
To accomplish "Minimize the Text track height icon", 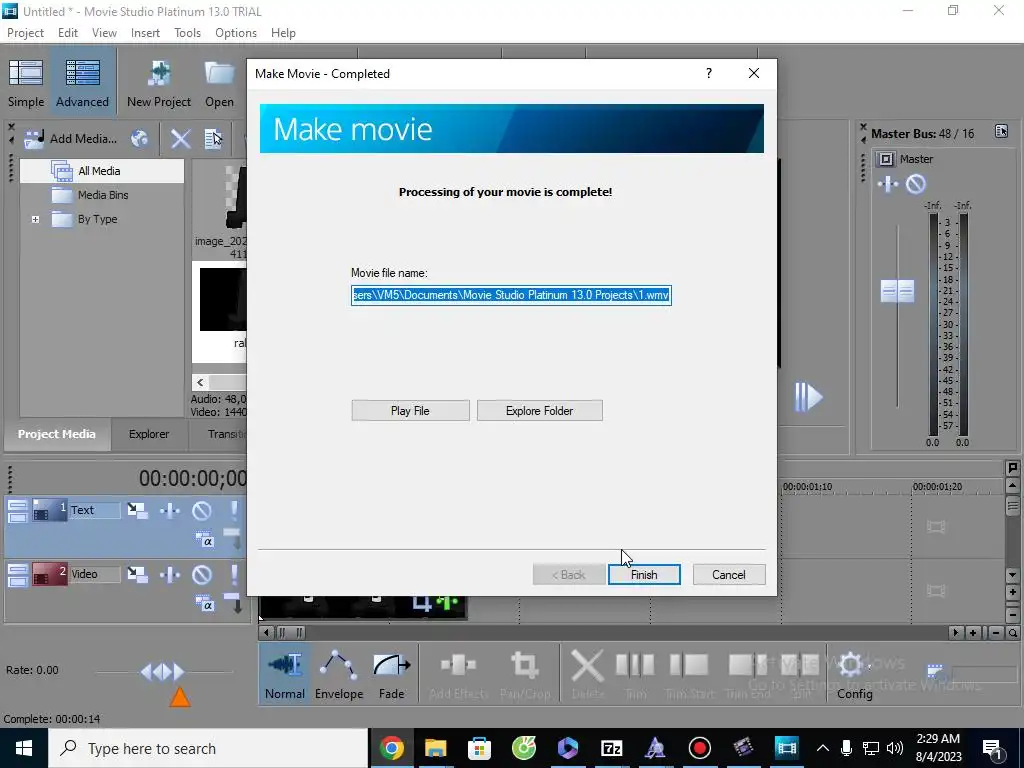I will tap(18, 511).
